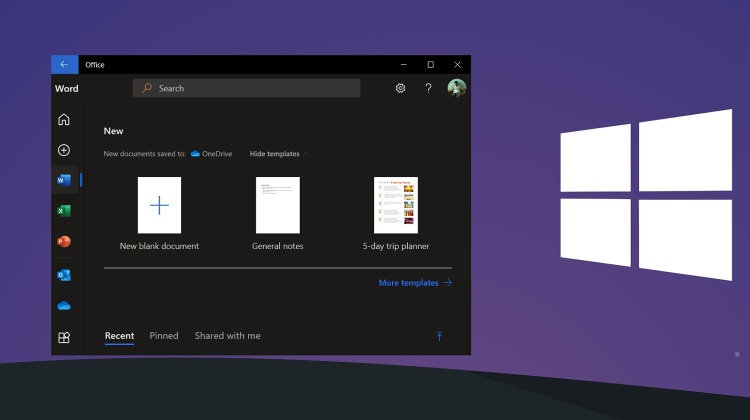Open OneDrive cloud icon in sidebar
750x420 pixels.
pos(64,306)
